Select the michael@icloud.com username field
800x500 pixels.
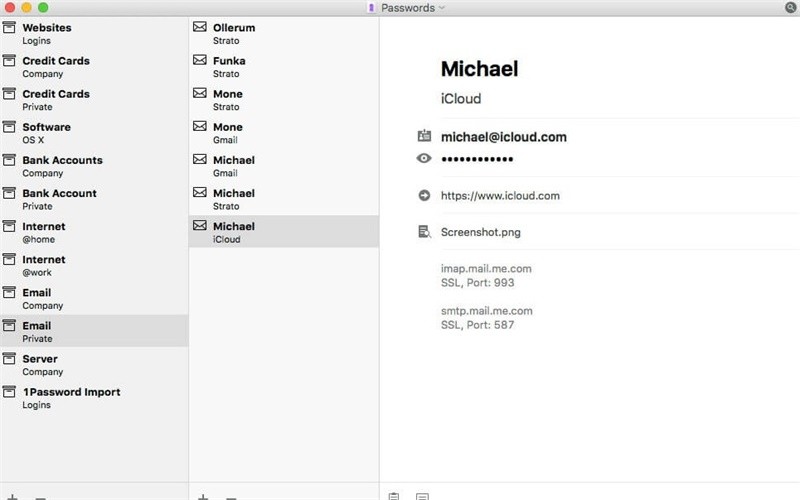pos(504,137)
